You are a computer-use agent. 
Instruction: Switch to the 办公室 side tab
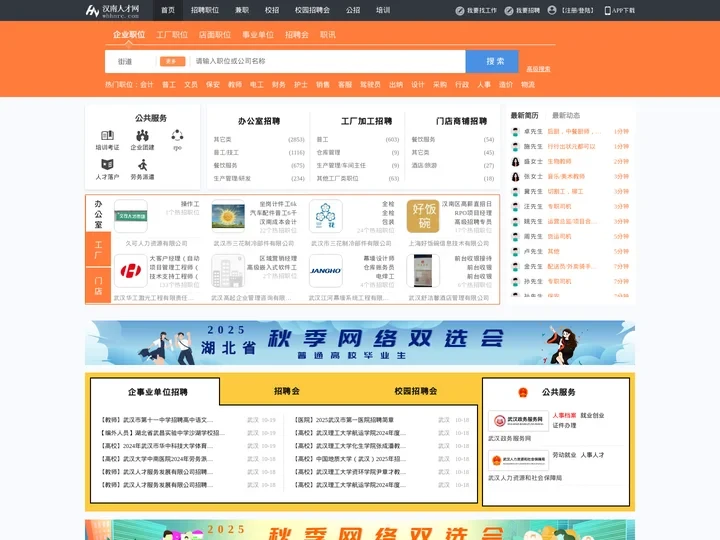[98, 214]
